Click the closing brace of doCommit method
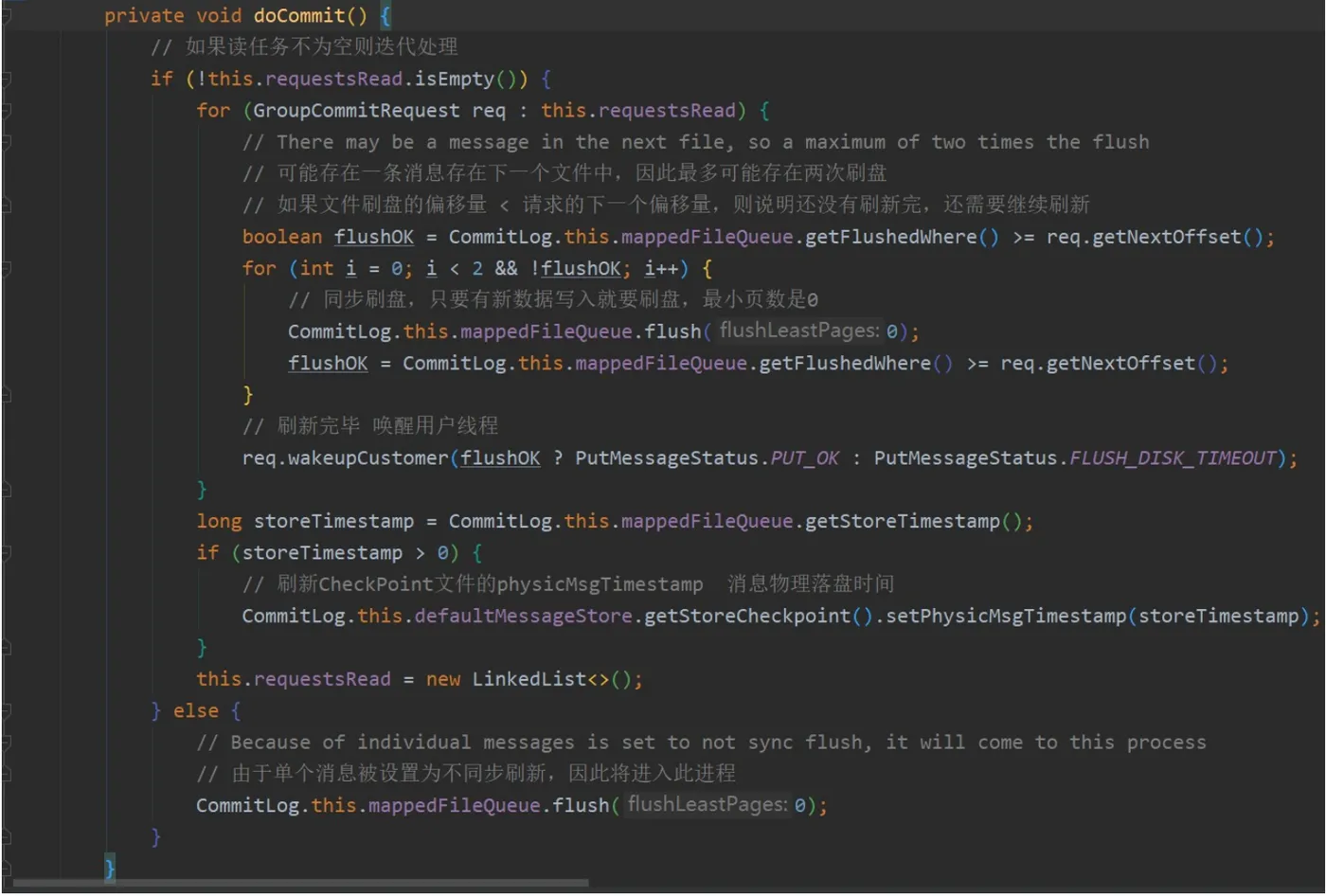This screenshot has height=896, width=1326. pos(110,868)
